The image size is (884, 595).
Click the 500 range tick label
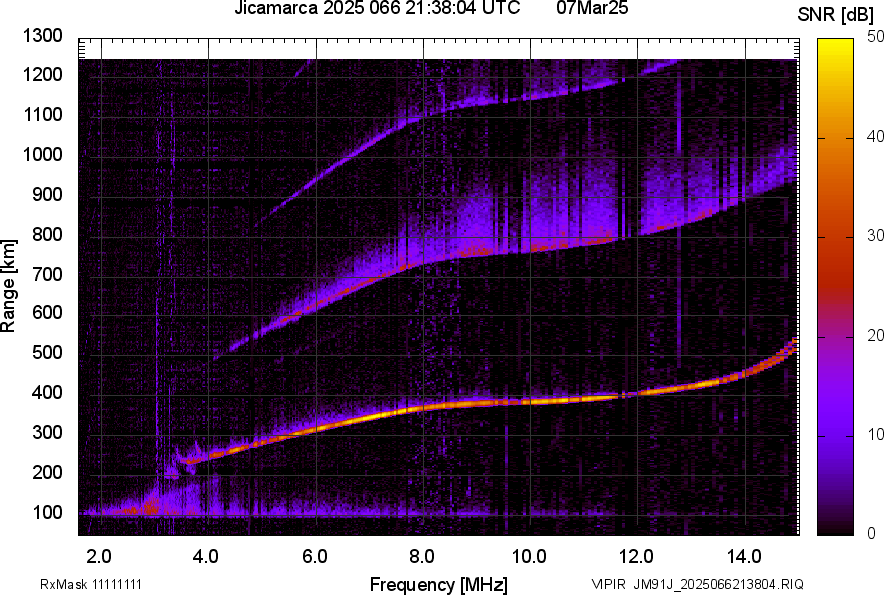pyautogui.click(x=46, y=353)
